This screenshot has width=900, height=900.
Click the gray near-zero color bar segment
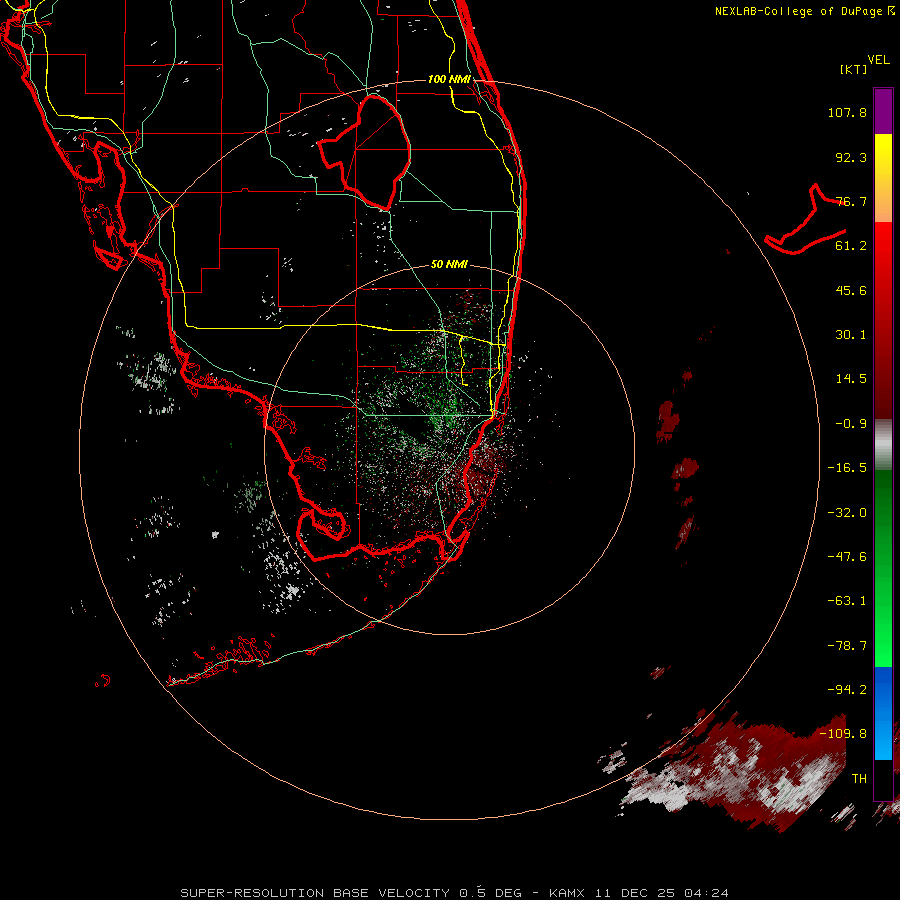click(883, 445)
